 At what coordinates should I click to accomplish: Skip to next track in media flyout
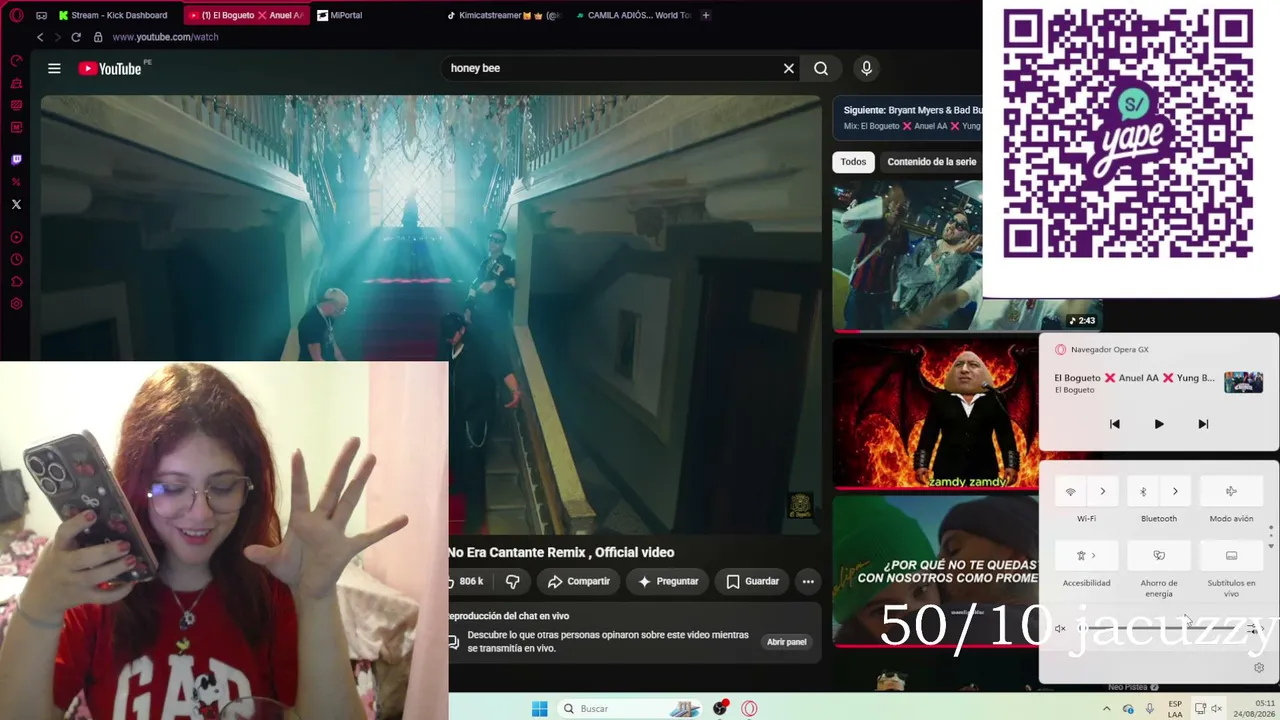click(x=1203, y=424)
